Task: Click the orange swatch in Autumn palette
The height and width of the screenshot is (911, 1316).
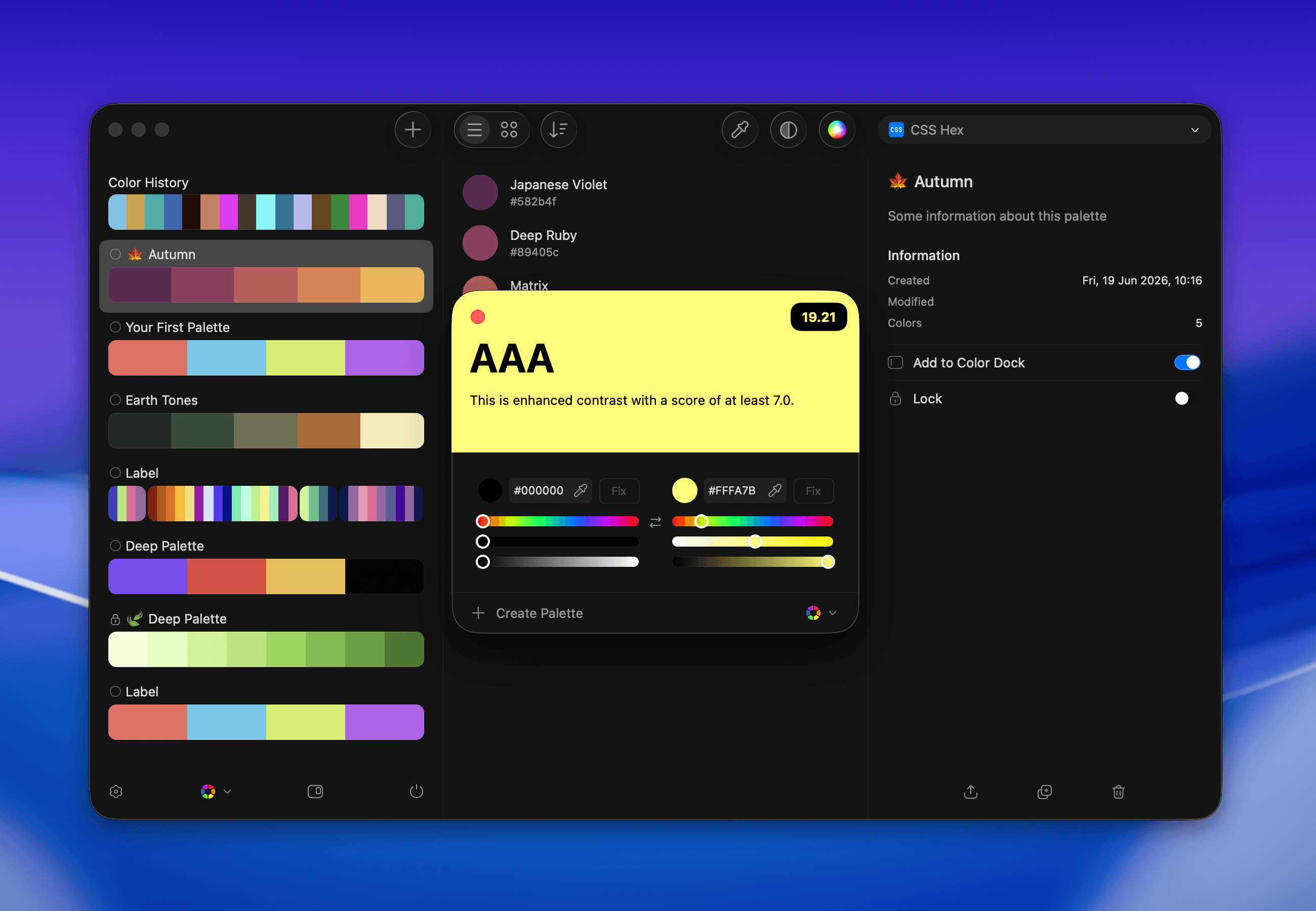Action: (x=328, y=285)
